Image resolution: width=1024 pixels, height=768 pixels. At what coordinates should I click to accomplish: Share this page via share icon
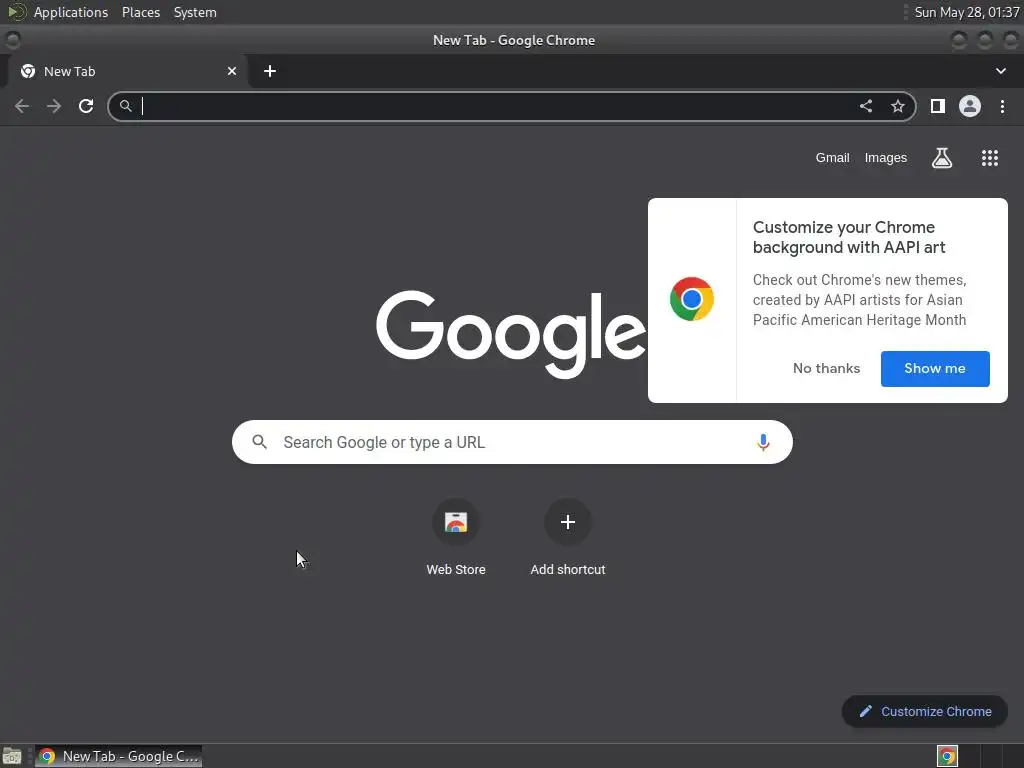pyautogui.click(x=866, y=106)
